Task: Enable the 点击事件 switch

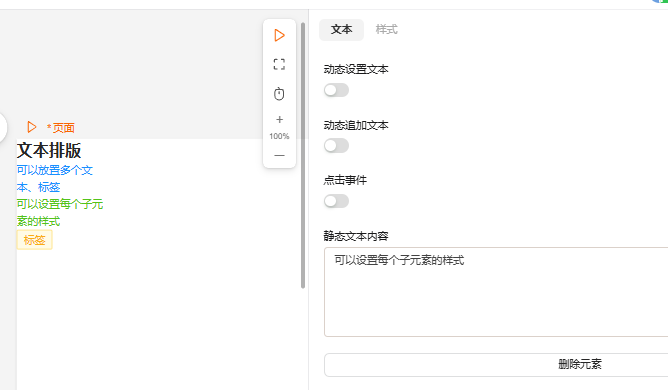Action: tap(336, 201)
